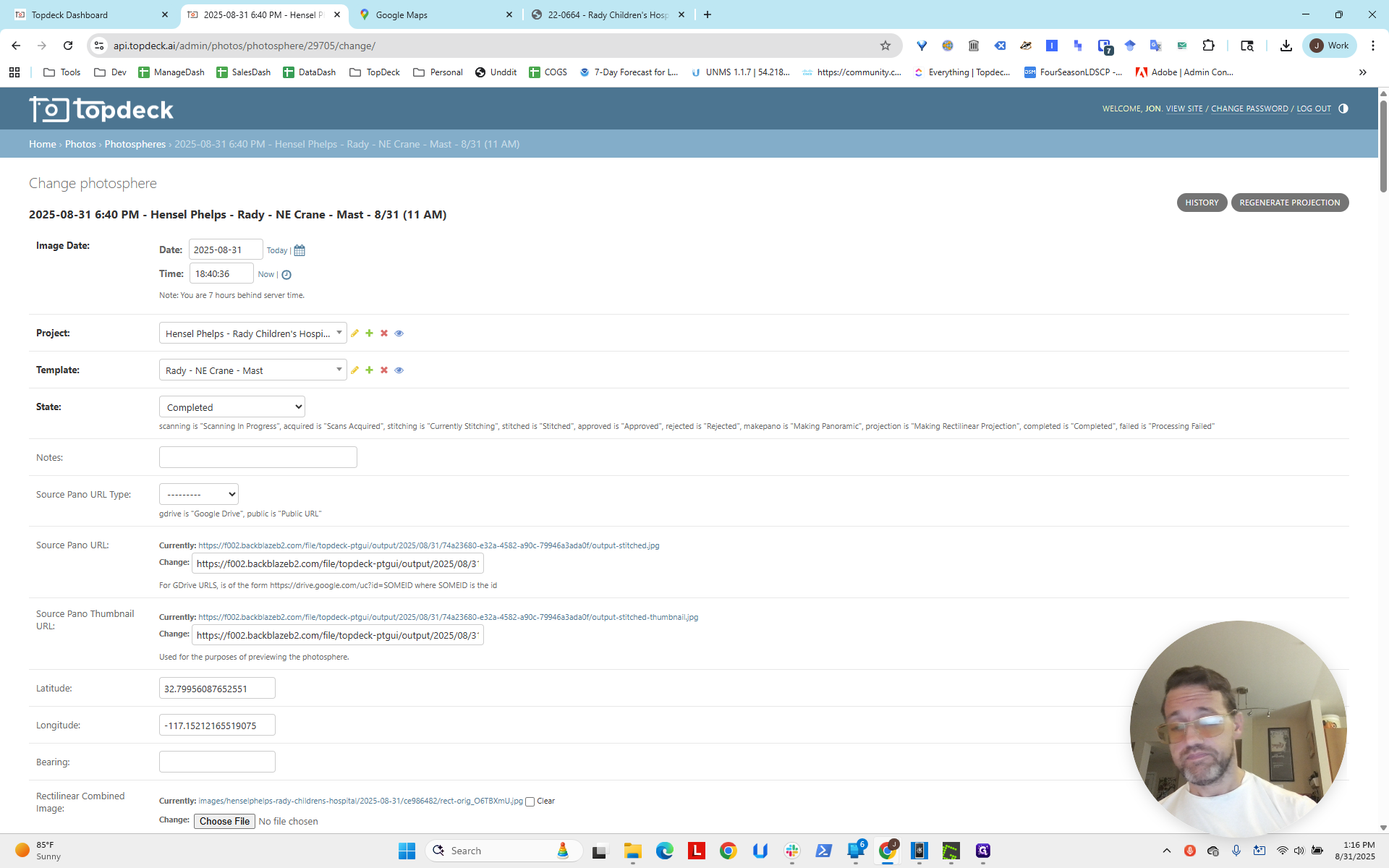This screenshot has height=868, width=1389.
Task: Expand the Template dropdown
Action: point(252,370)
